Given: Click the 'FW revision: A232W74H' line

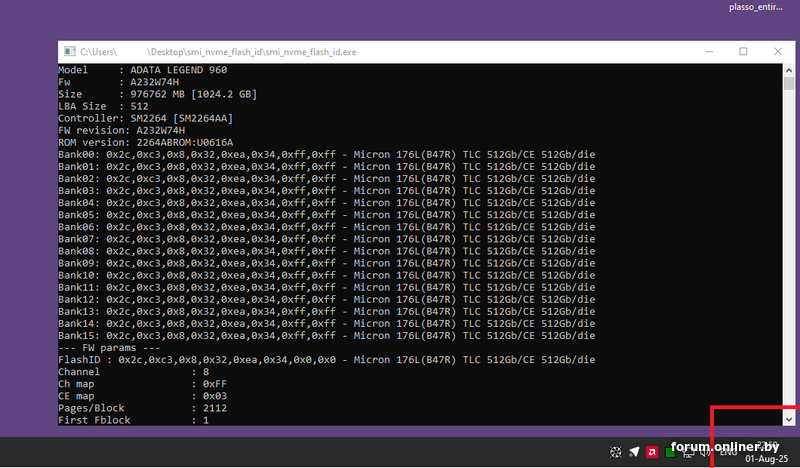Looking at the screenshot, I should [x=121, y=131].
